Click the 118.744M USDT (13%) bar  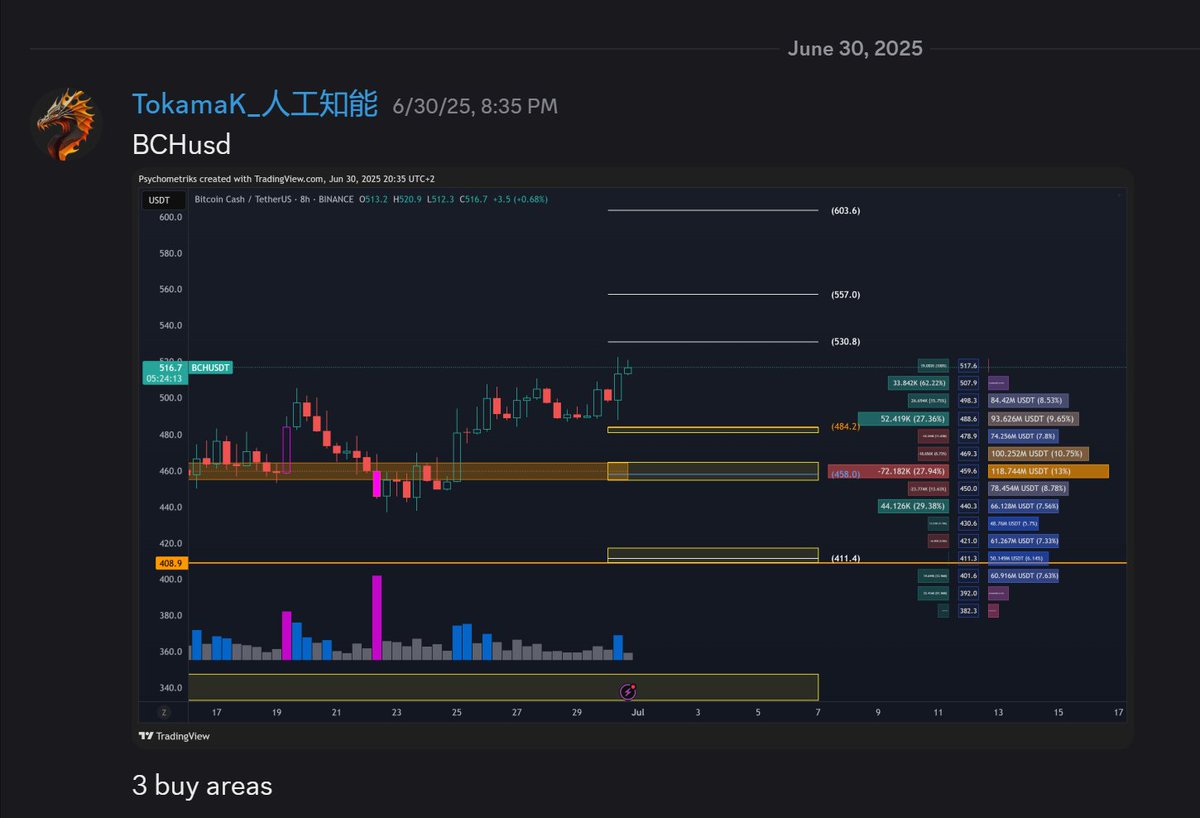pyautogui.click(x=1048, y=471)
